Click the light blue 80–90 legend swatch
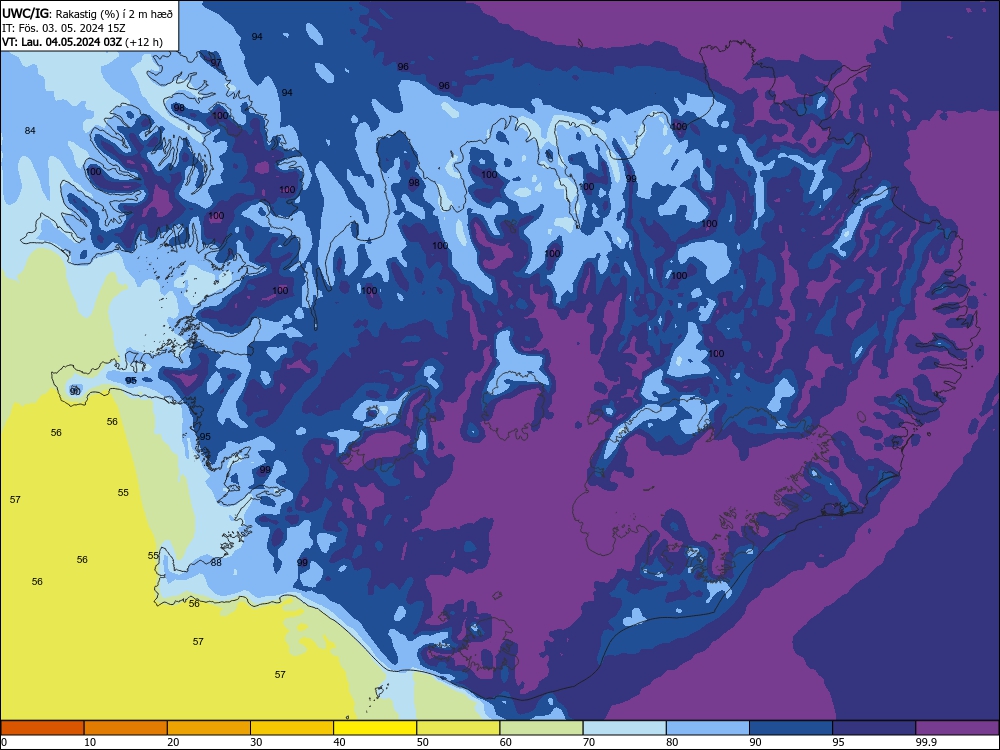The height and width of the screenshot is (750, 1000). (x=708, y=728)
